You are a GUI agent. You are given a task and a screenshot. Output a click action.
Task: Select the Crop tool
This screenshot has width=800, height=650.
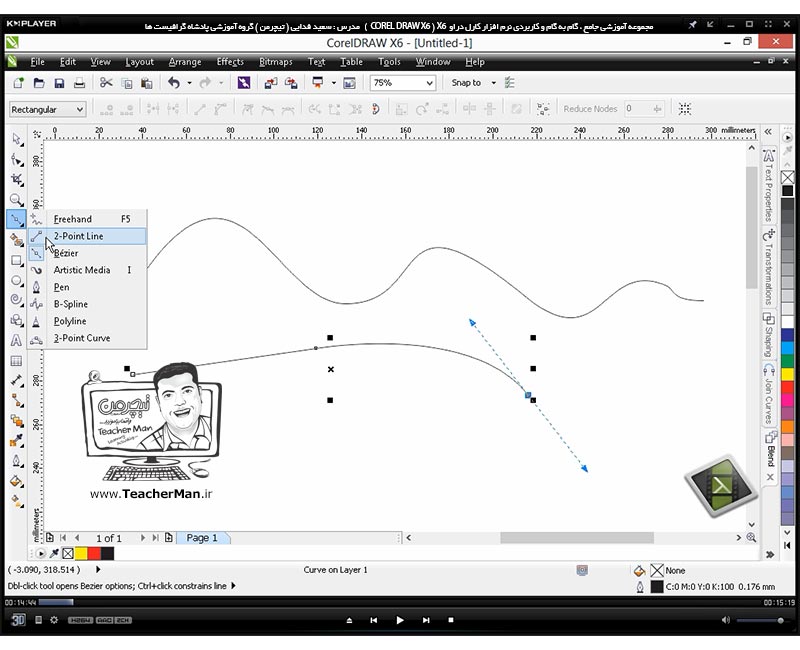pyautogui.click(x=16, y=180)
